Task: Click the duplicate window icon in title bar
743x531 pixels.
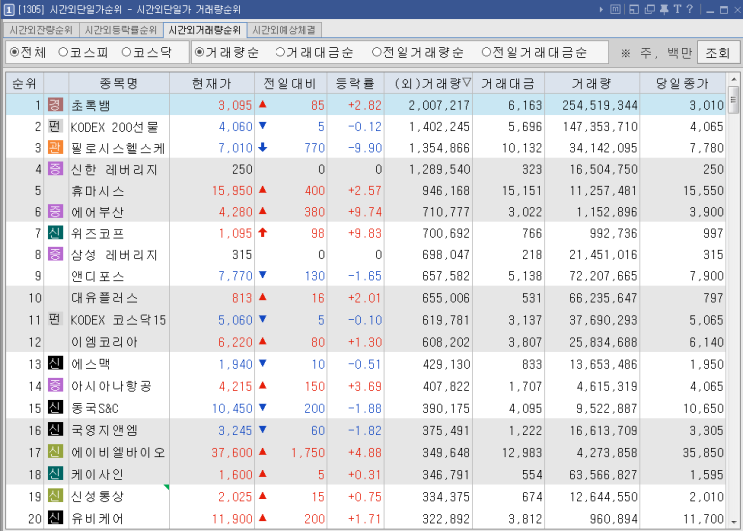Action: pyautogui.click(x=650, y=9)
